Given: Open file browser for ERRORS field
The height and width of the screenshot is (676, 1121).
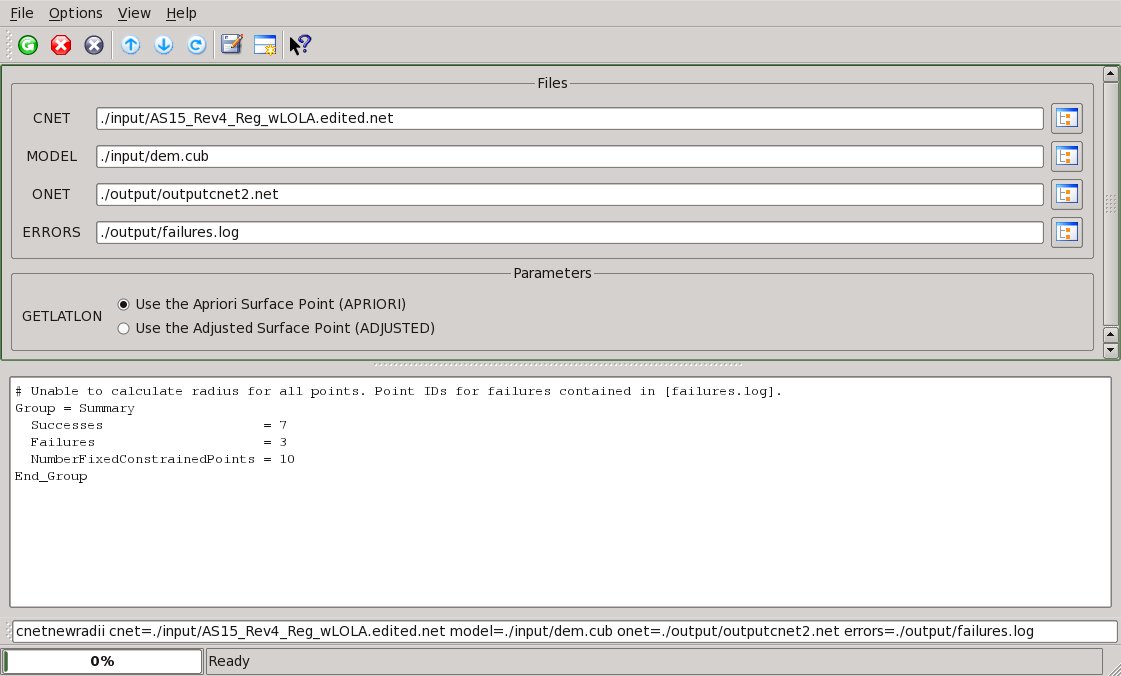Looking at the screenshot, I should pos(1067,232).
